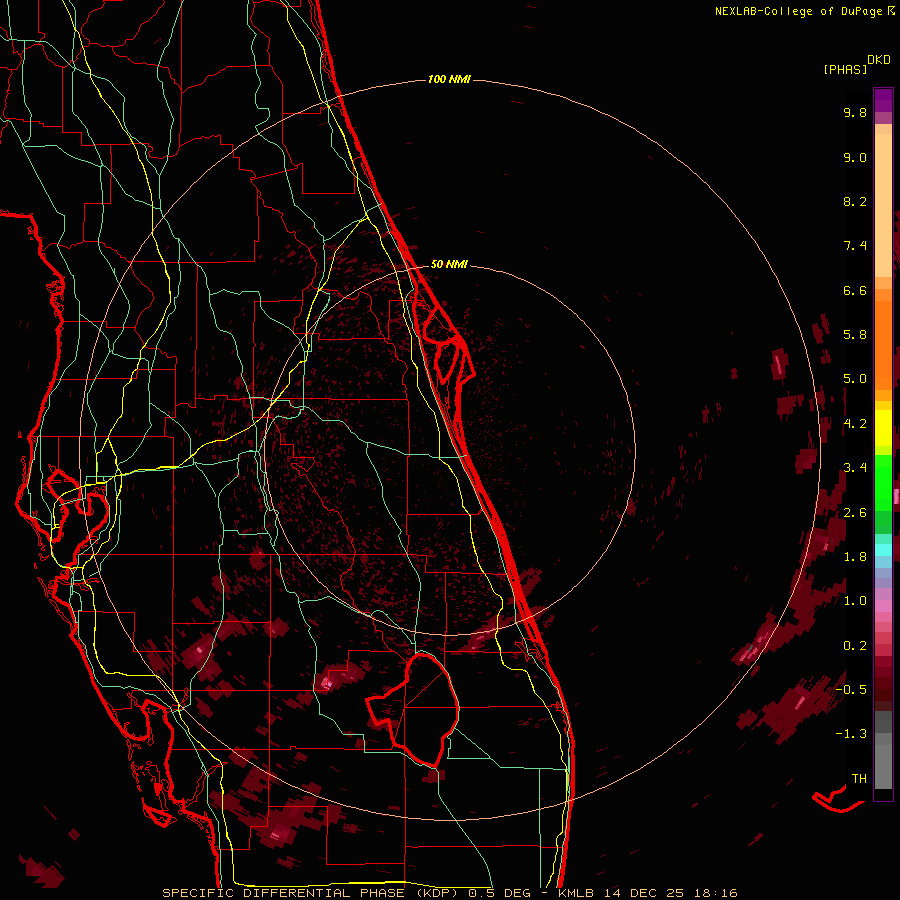Click the -1.3 legend value
Screen dimensions: 900x900
[851, 734]
